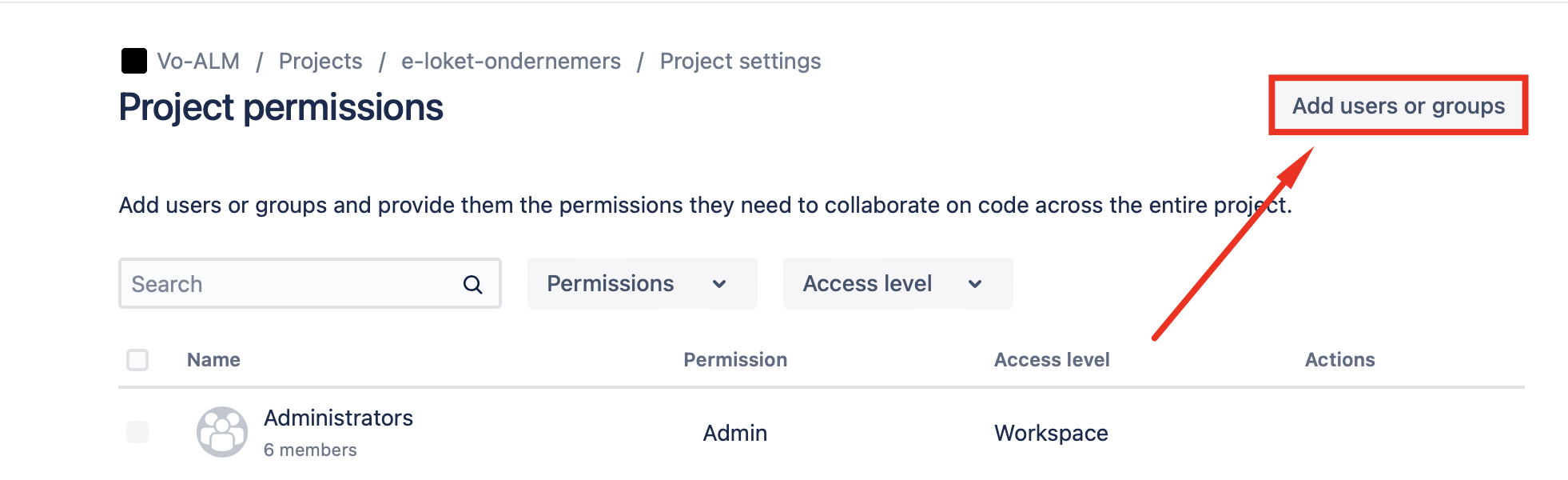
Task: Expand the Access level filter dropdown
Action: coord(868,284)
